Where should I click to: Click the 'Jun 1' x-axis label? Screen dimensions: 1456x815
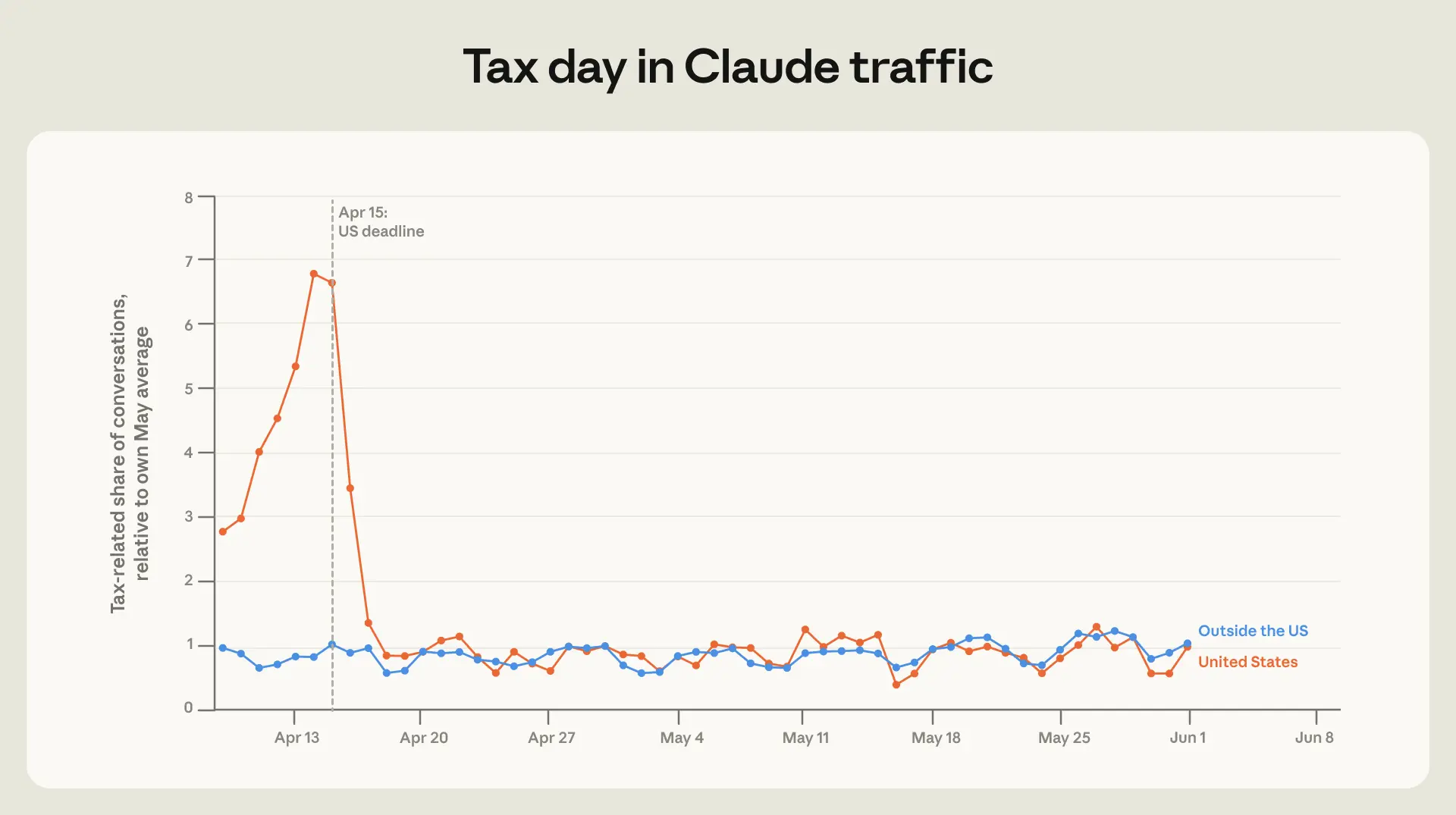pyautogui.click(x=1188, y=738)
